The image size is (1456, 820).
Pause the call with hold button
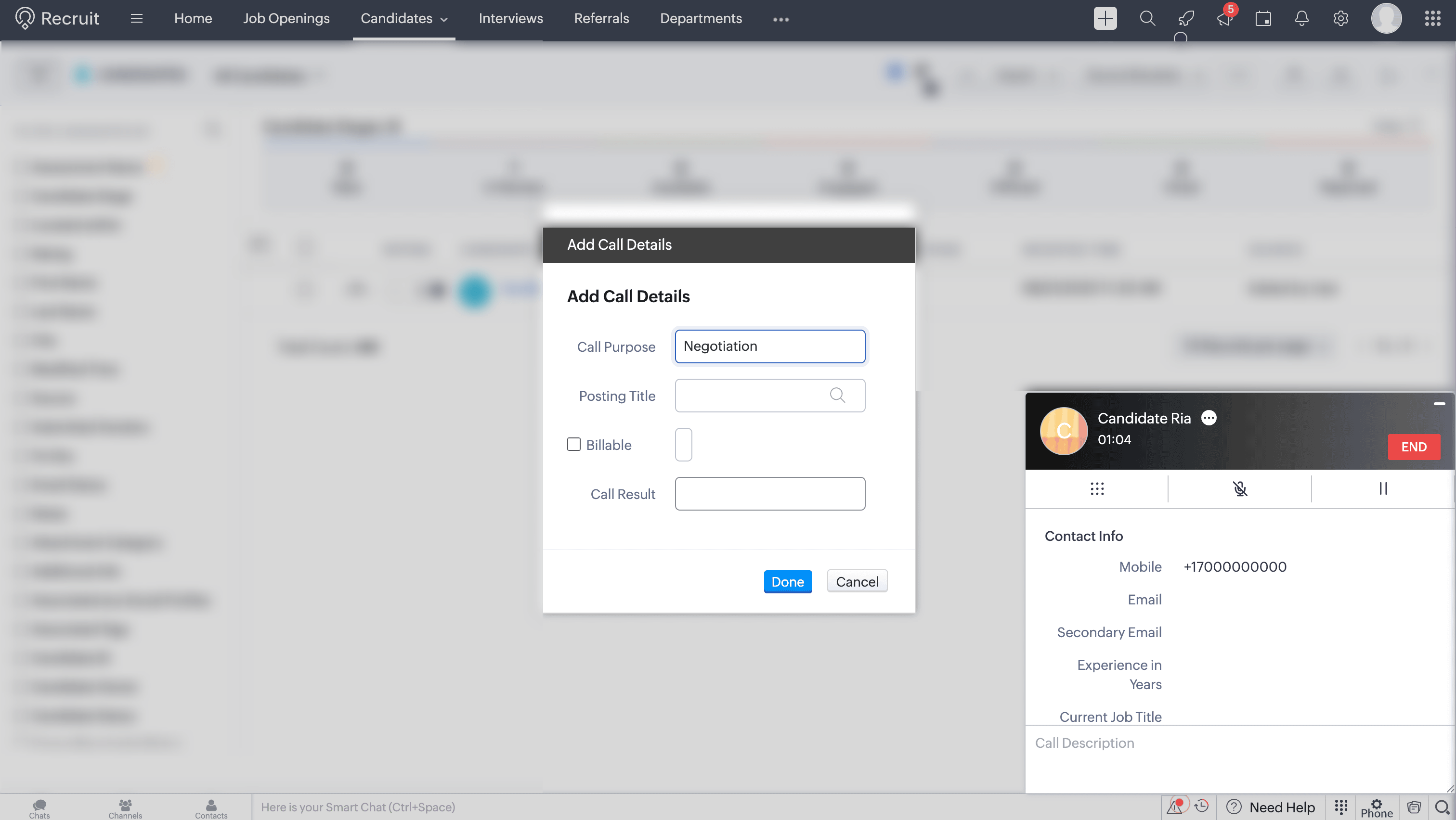click(x=1382, y=488)
